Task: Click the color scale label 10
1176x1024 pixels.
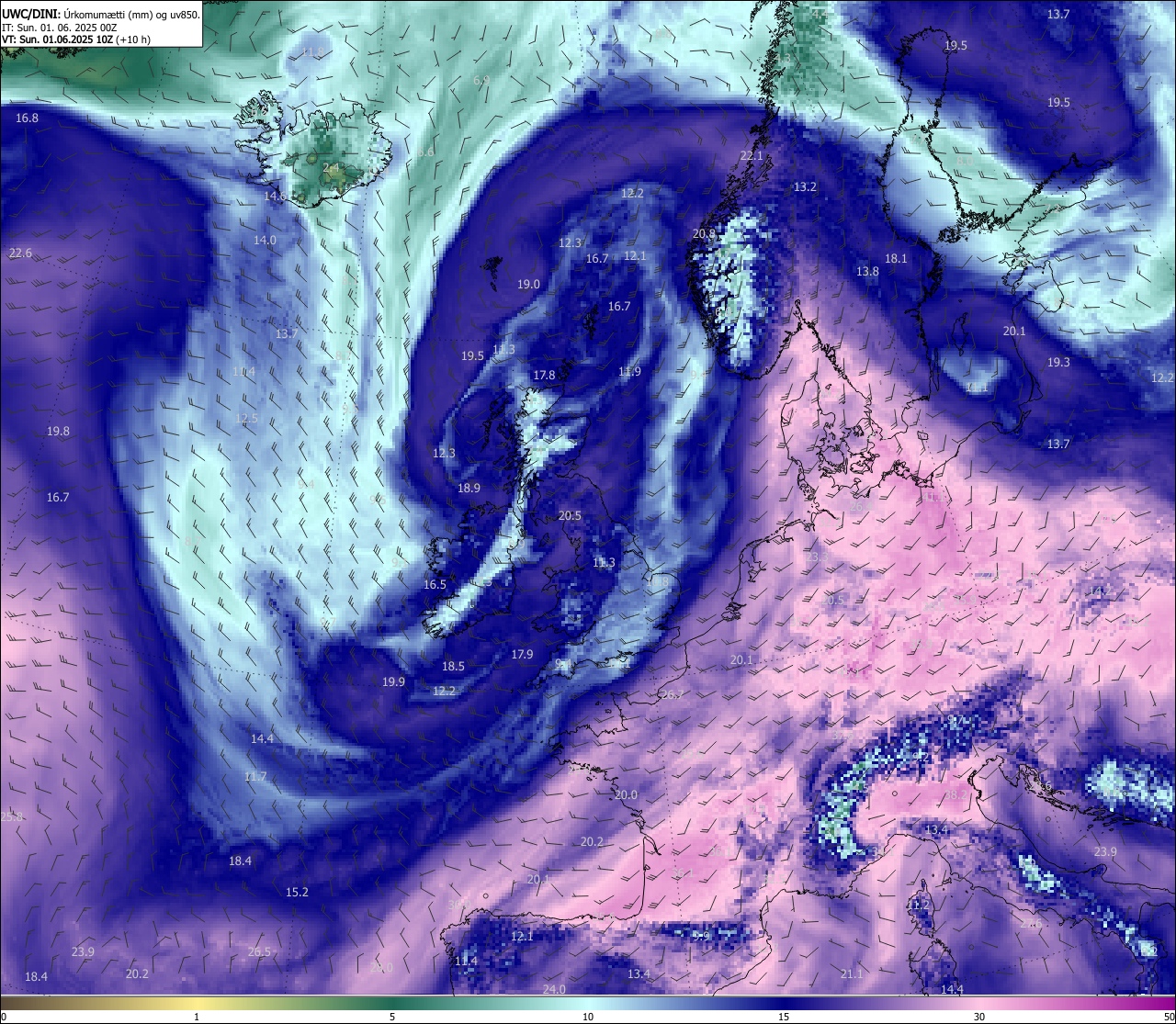Action: (x=588, y=1017)
